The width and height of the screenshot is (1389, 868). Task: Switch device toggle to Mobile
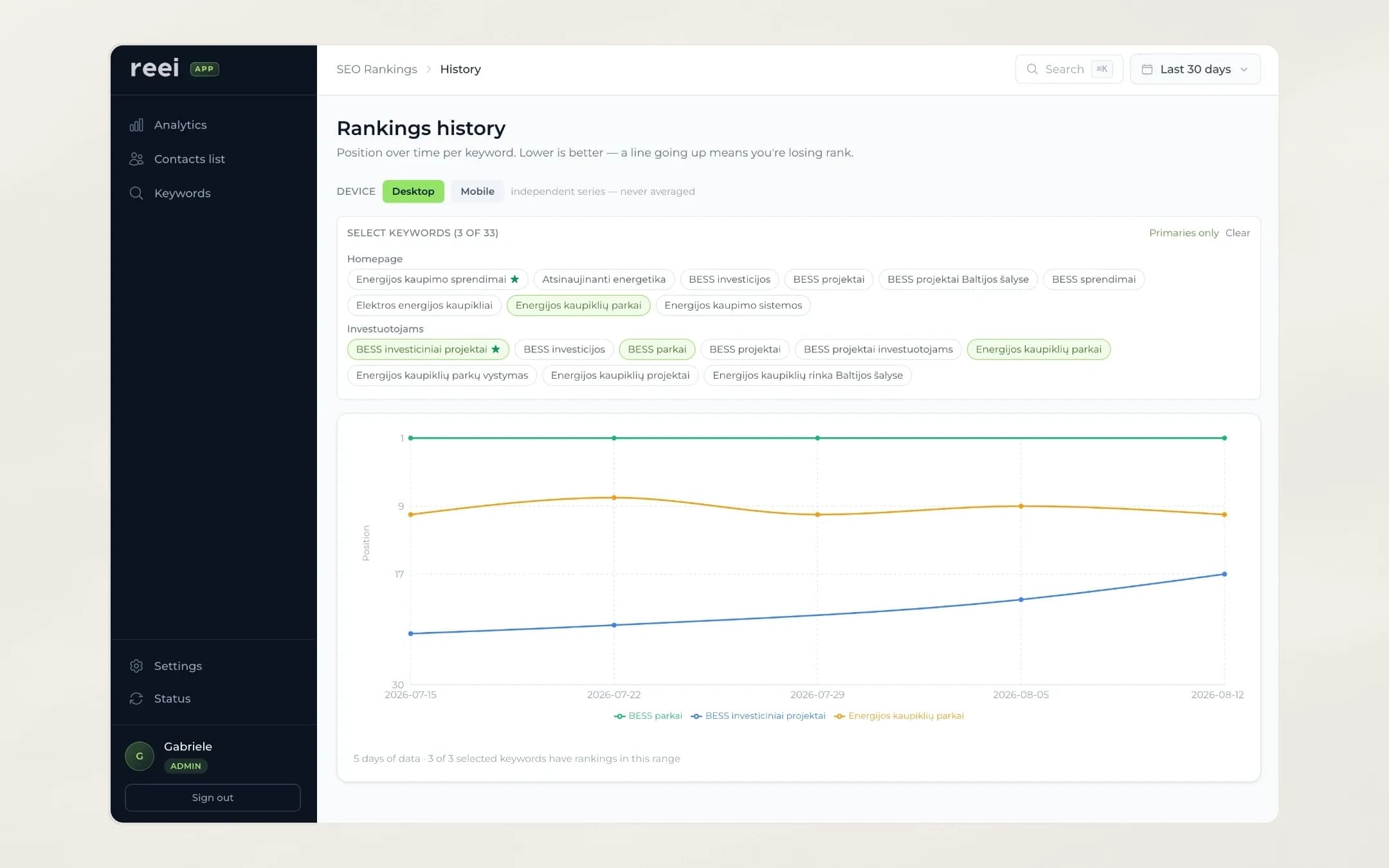click(x=477, y=192)
